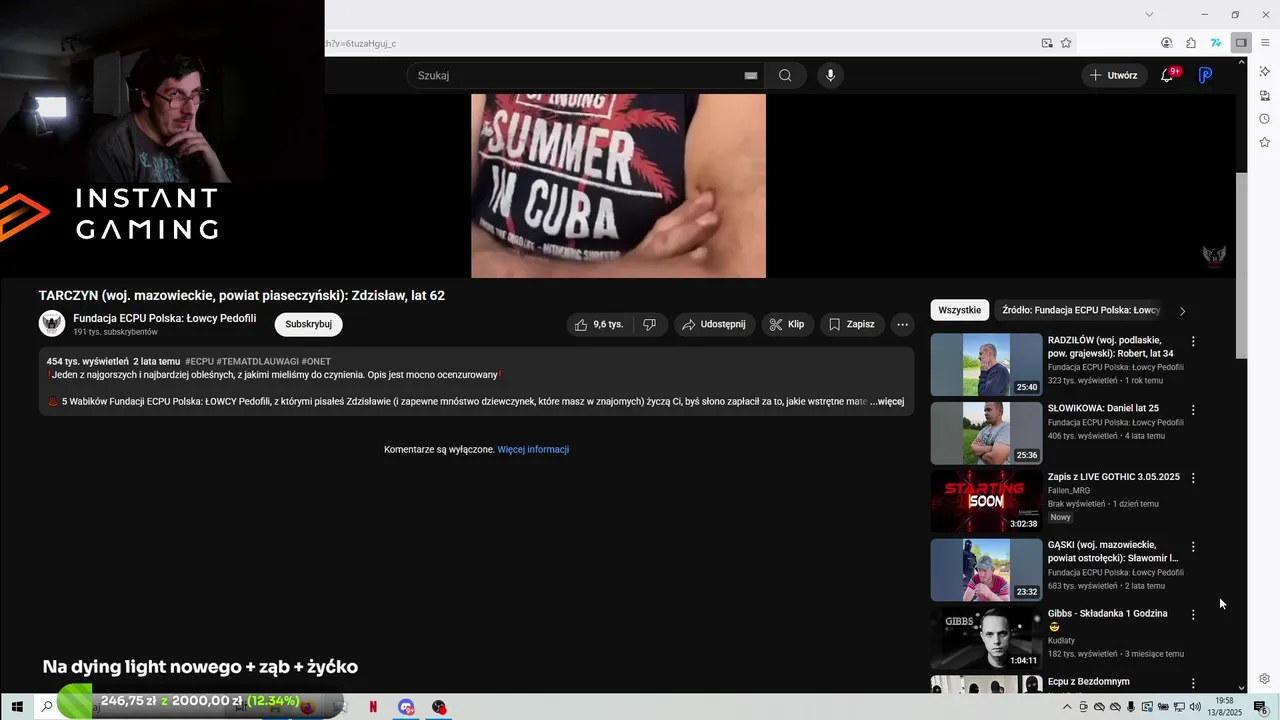1280x720 pixels.
Task: Open options menu for Zapis z LIVE GOTHIC video
Action: click(x=1192, y=478)
